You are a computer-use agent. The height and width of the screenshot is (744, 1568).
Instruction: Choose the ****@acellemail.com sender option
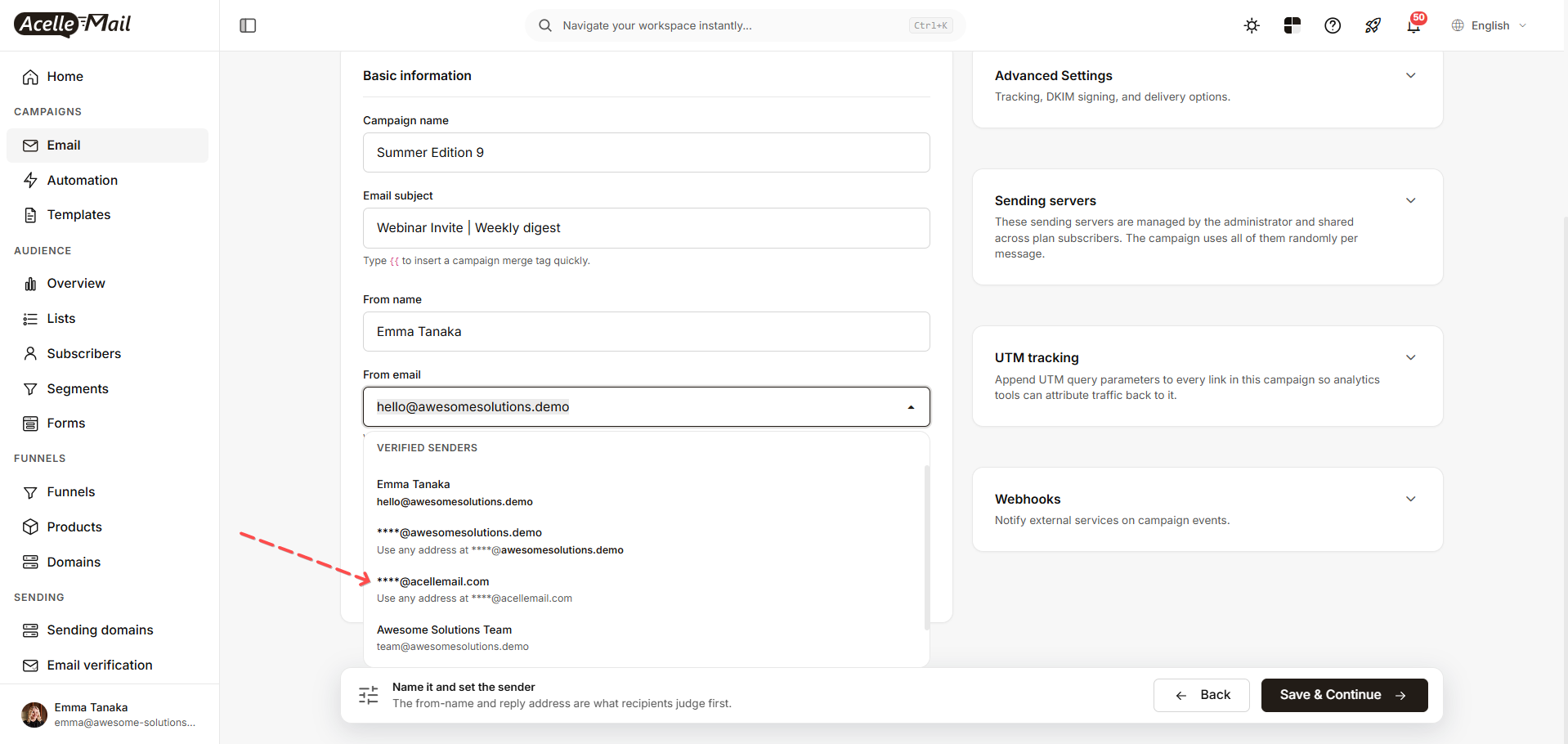coord(644,589)
